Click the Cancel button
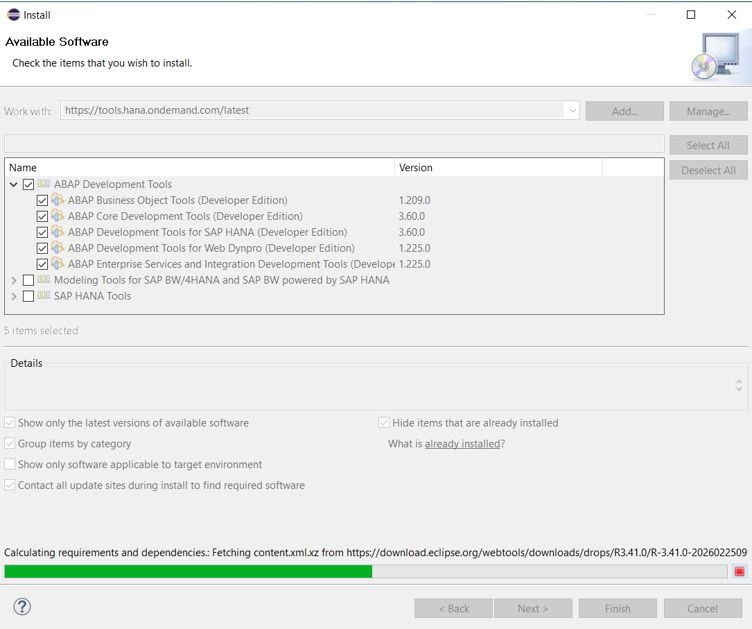The image size is (752, 629). [703, 608]
